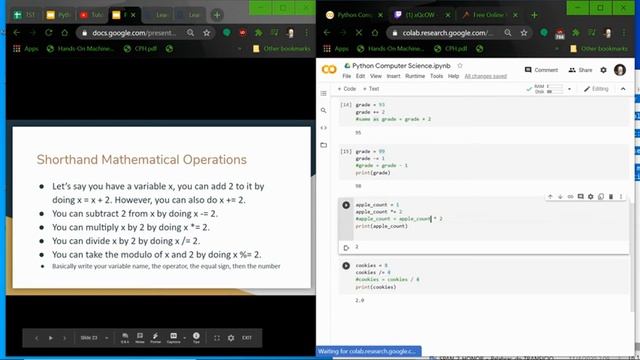Run the apple_count code cell
This screenshot has height=360, width=640.
[x=346, y=205]
